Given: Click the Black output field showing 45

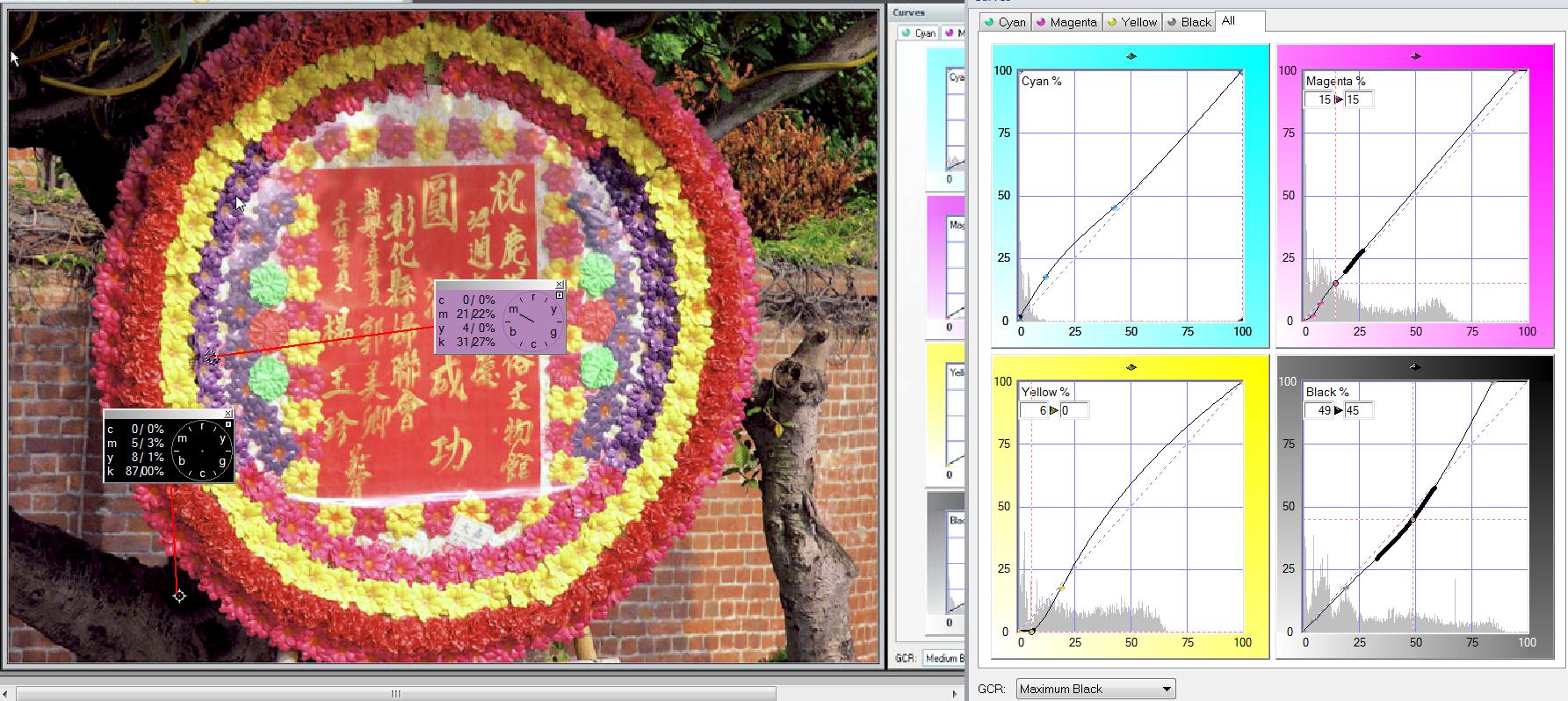Looking at the screenshot, I should (1358, 410).
